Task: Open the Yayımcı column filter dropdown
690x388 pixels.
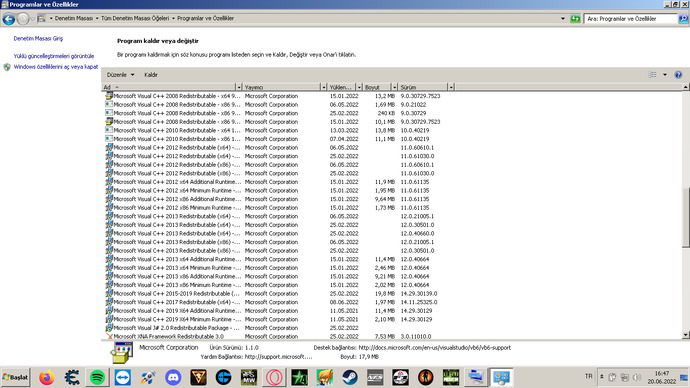Action: click(323, 87)
